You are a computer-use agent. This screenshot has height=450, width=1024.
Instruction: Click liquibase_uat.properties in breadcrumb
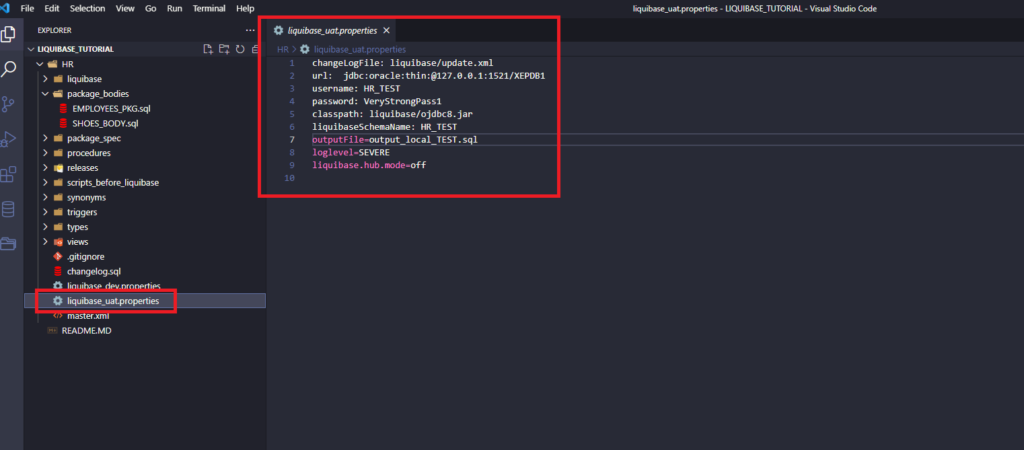[x=360, y=49]
